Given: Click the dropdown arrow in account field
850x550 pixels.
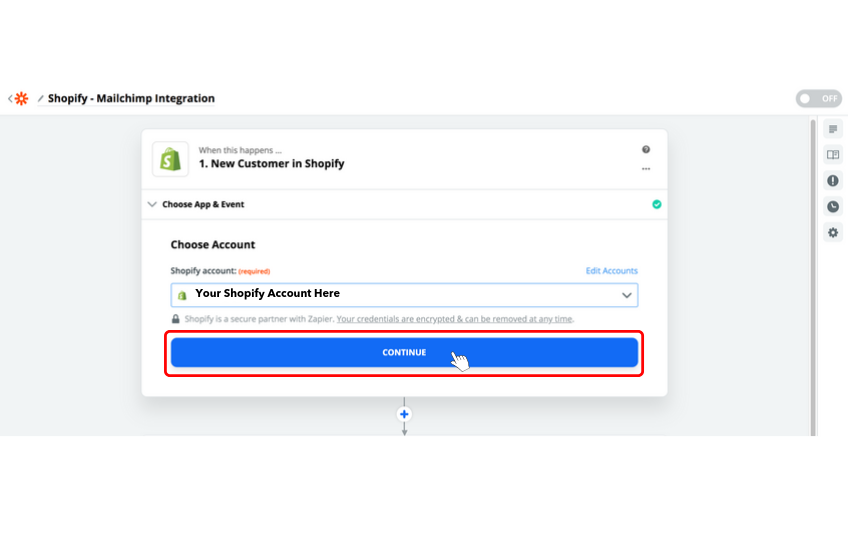Looking at the screenshot, I should (x=627, y=295).
